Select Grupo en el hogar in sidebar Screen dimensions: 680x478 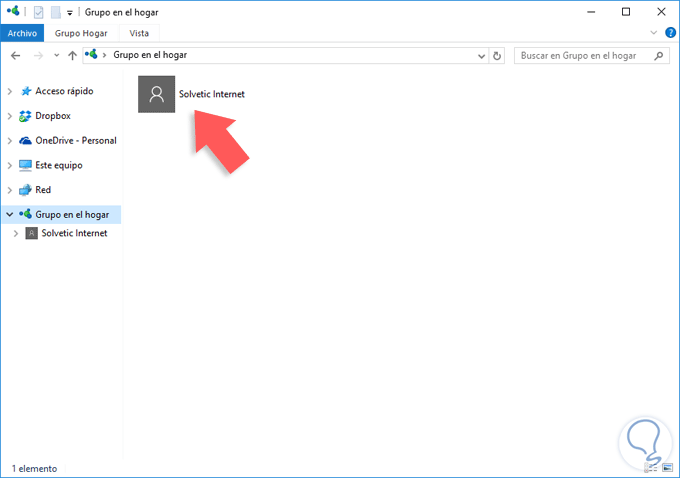[x=72, y=215]
